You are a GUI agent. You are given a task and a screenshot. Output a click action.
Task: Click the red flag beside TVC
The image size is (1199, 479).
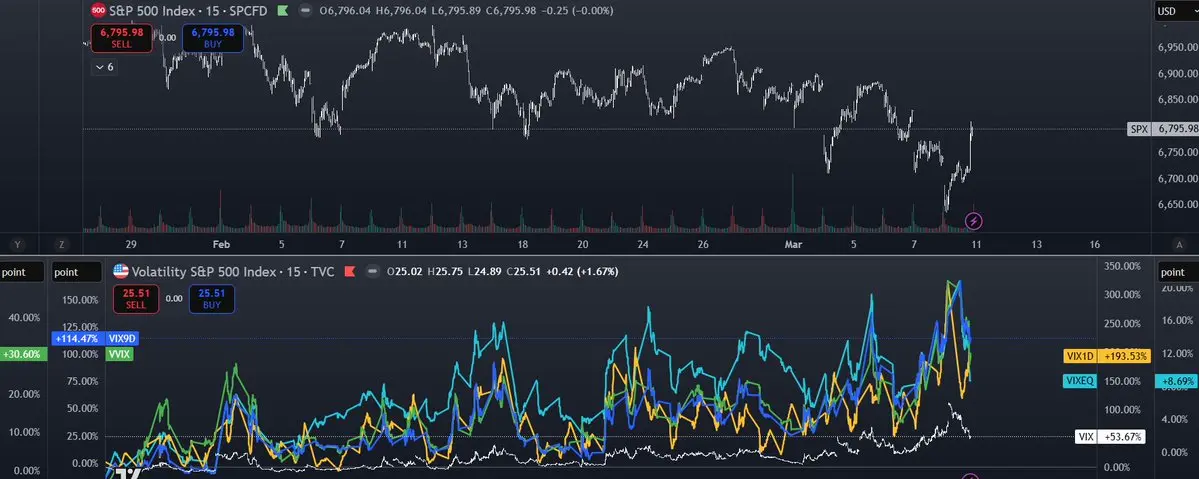[x=350, y=271]
